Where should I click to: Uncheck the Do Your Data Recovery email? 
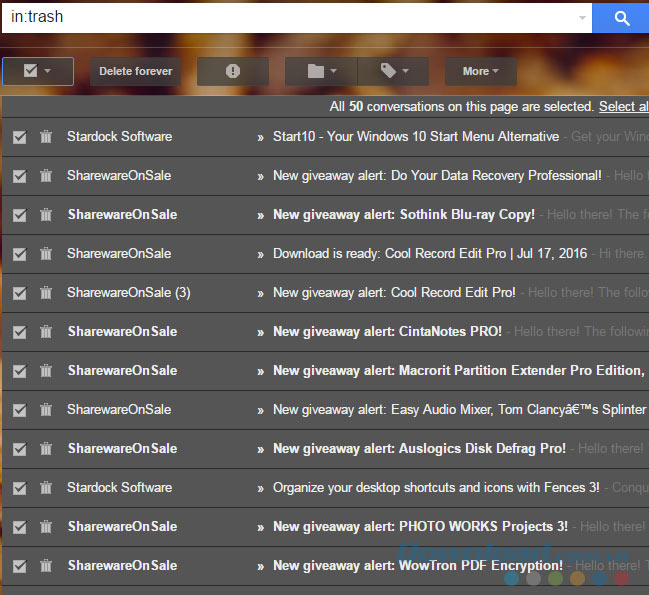pos(20,176)
